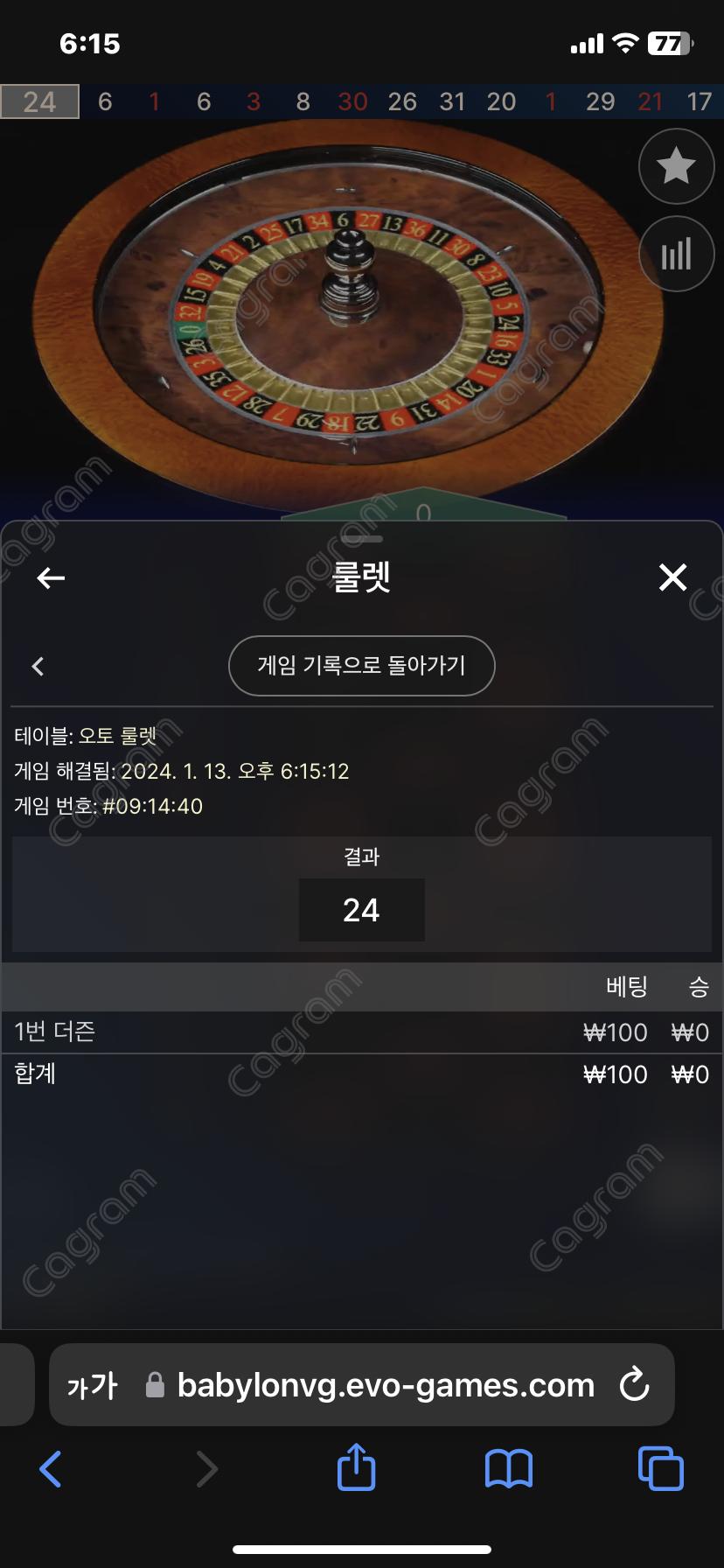Viewport: 724px width, 1568px height.
Task: Tap the left arrow beside 룰렛 title
Action: click(x=51, y=577)
